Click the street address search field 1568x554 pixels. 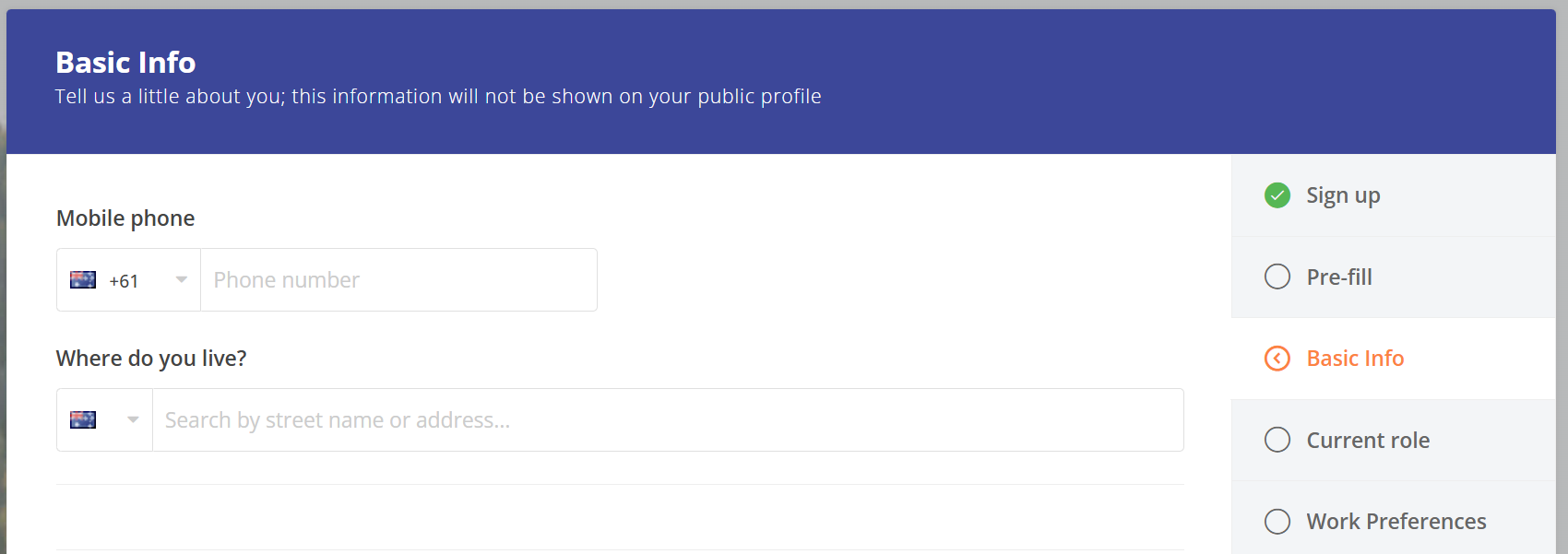coord(668,420)
